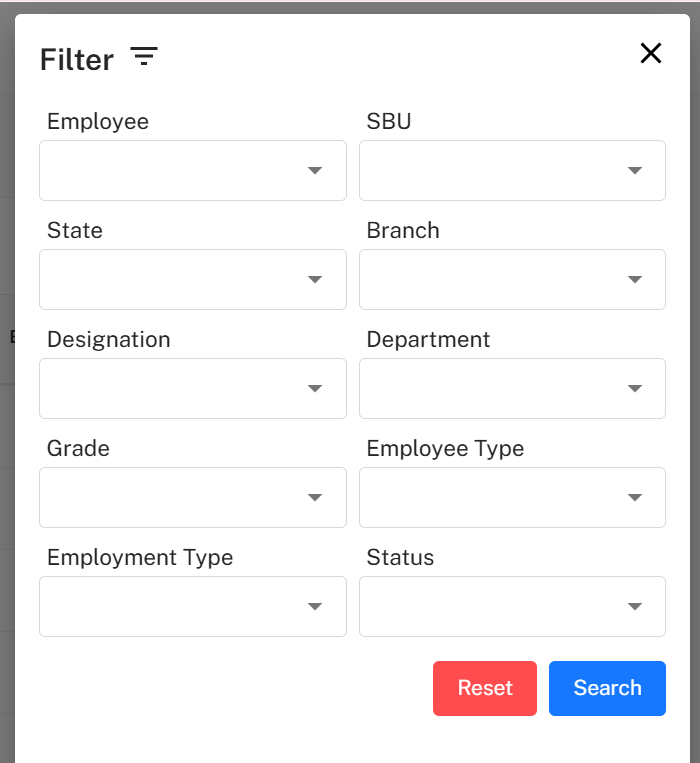The height and width of the screenshot is (763, 700).
Task: Close the Filter dialog with the X
Action: (x=650, y=53)
